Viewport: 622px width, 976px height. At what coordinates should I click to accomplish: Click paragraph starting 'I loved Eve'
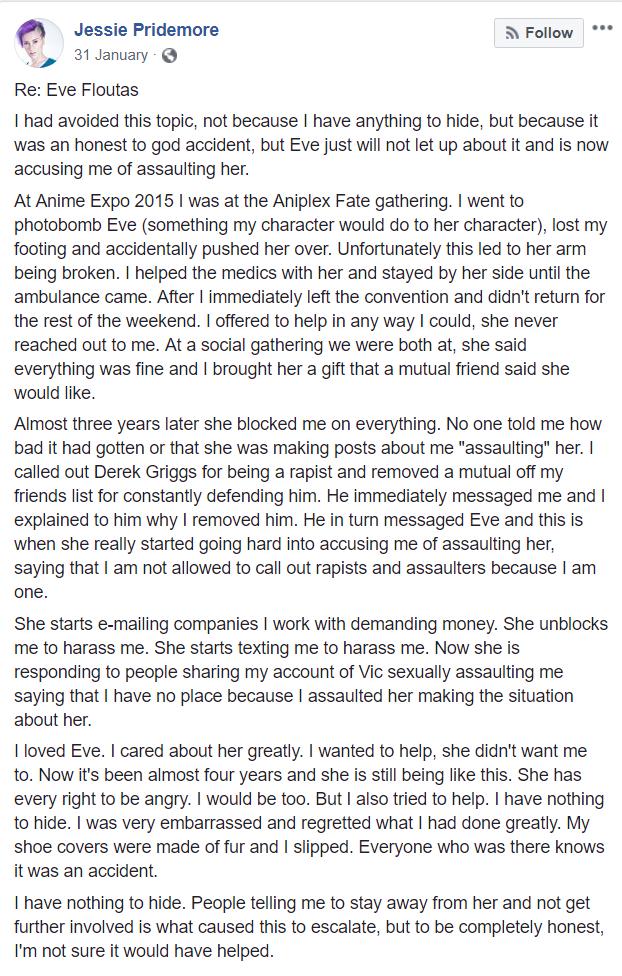coord(311,811)
